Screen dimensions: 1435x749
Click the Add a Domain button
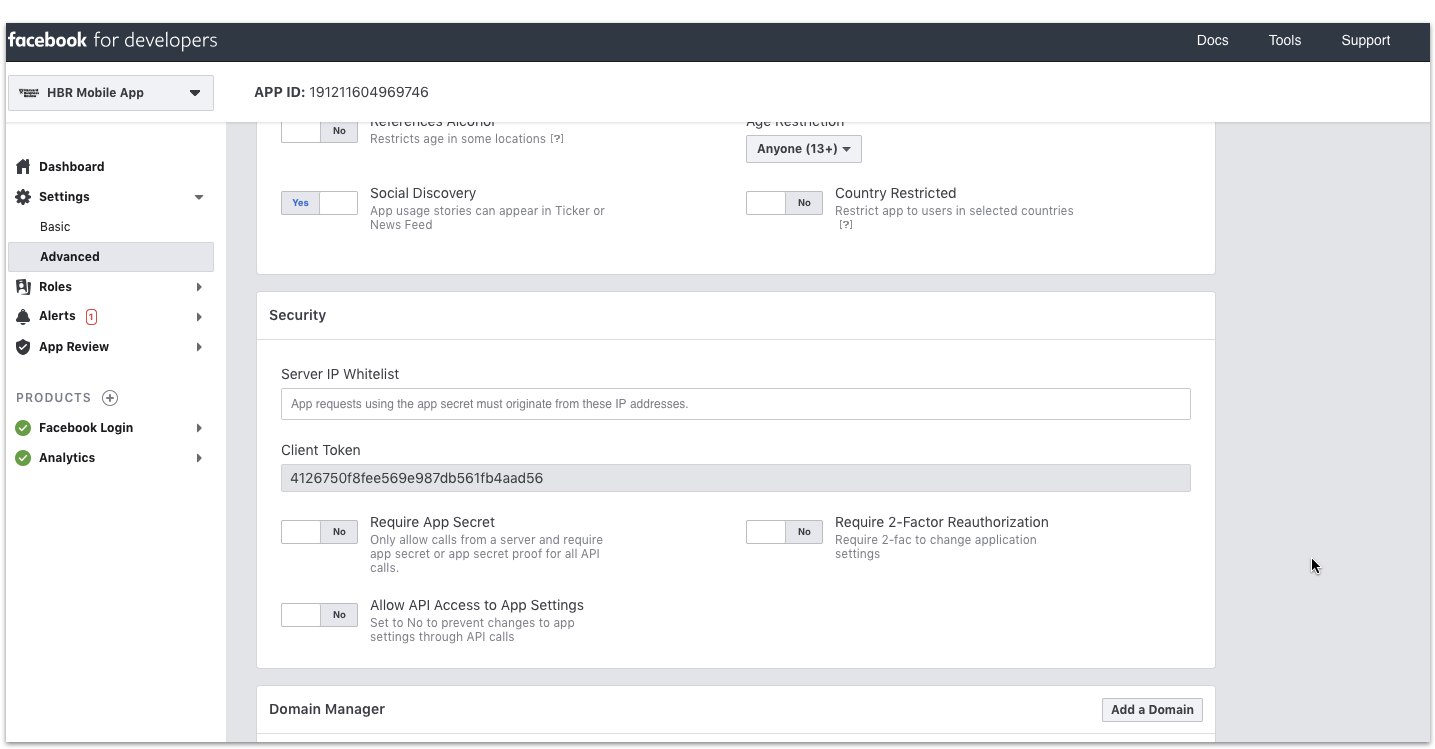pos(1152,710)
